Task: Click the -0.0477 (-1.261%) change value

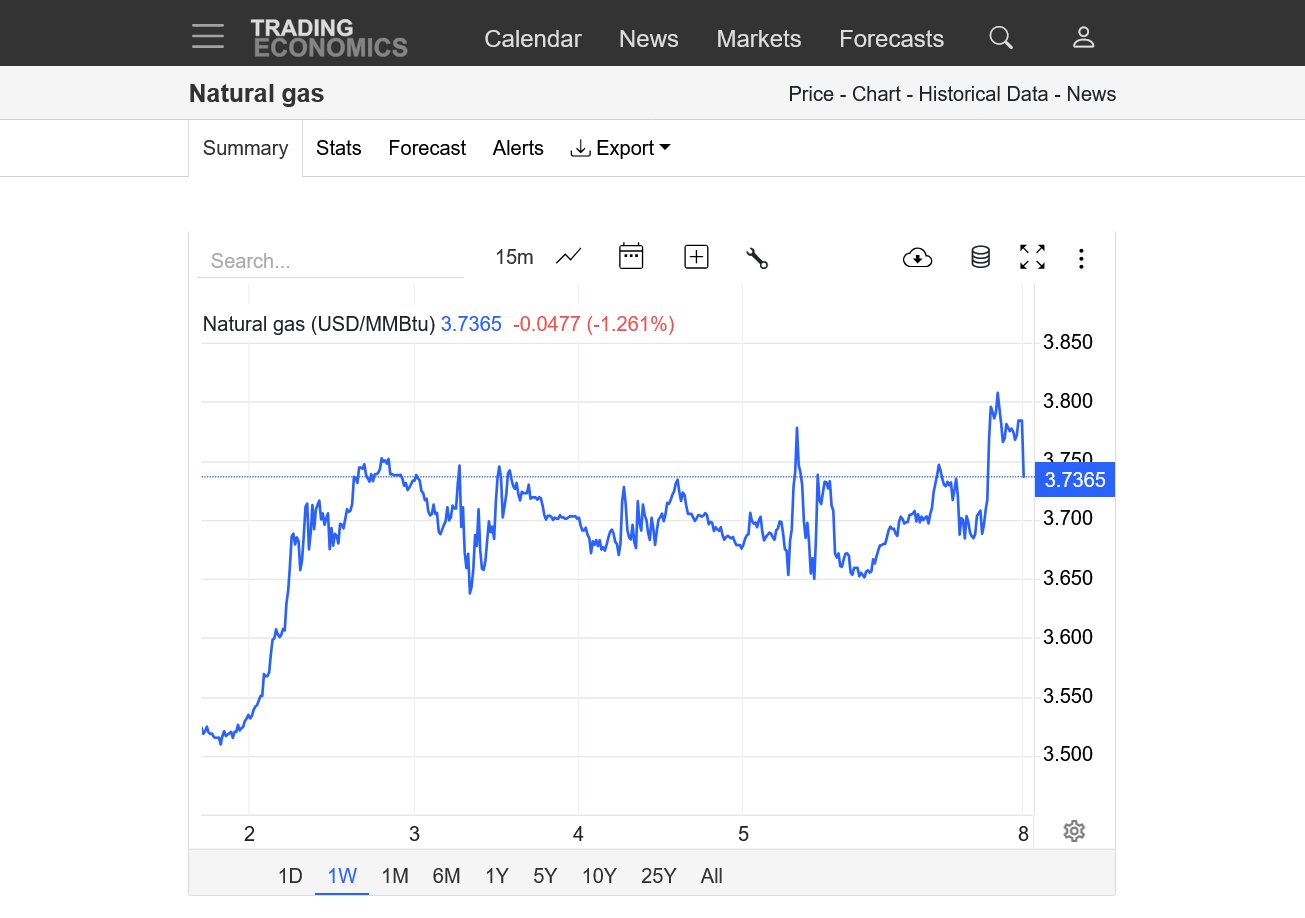Action: pos(594,324)
